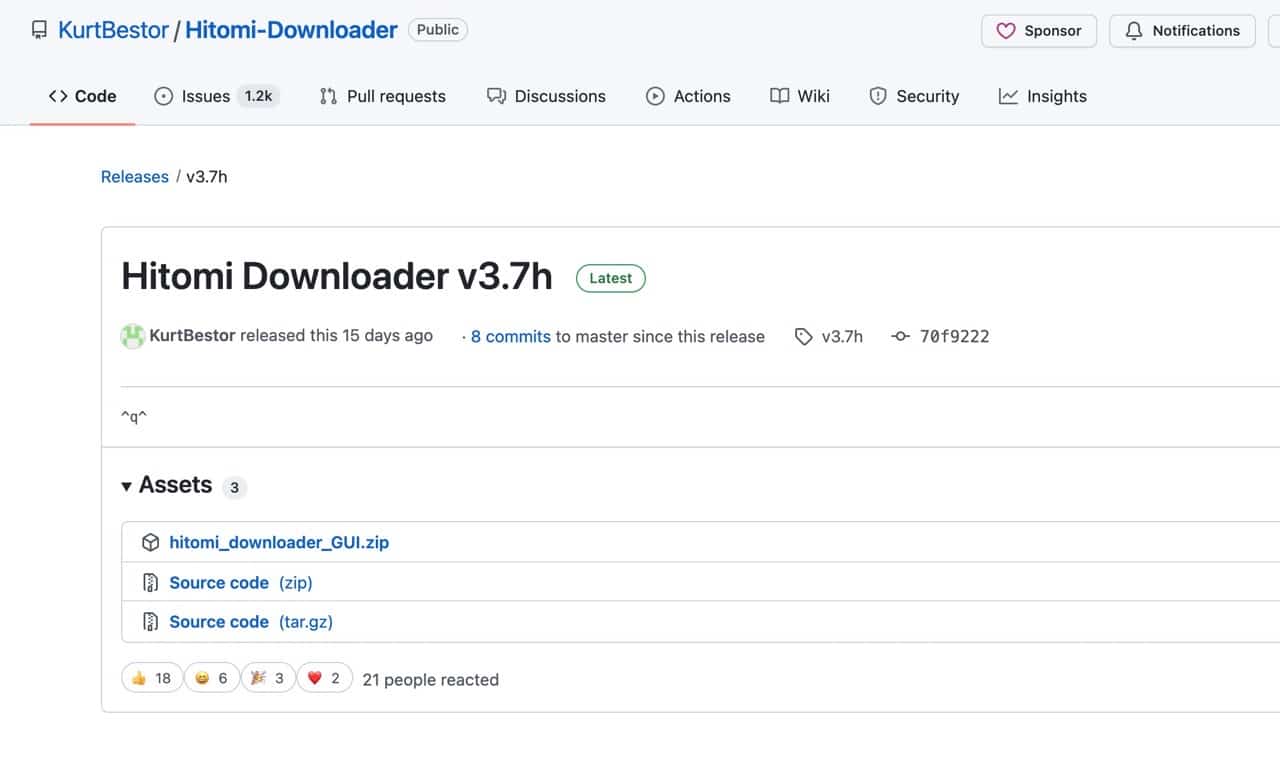This screenshot has height=758, width=1280.
Task: Toggle the hooray party reaction 3
Action: 268,678
